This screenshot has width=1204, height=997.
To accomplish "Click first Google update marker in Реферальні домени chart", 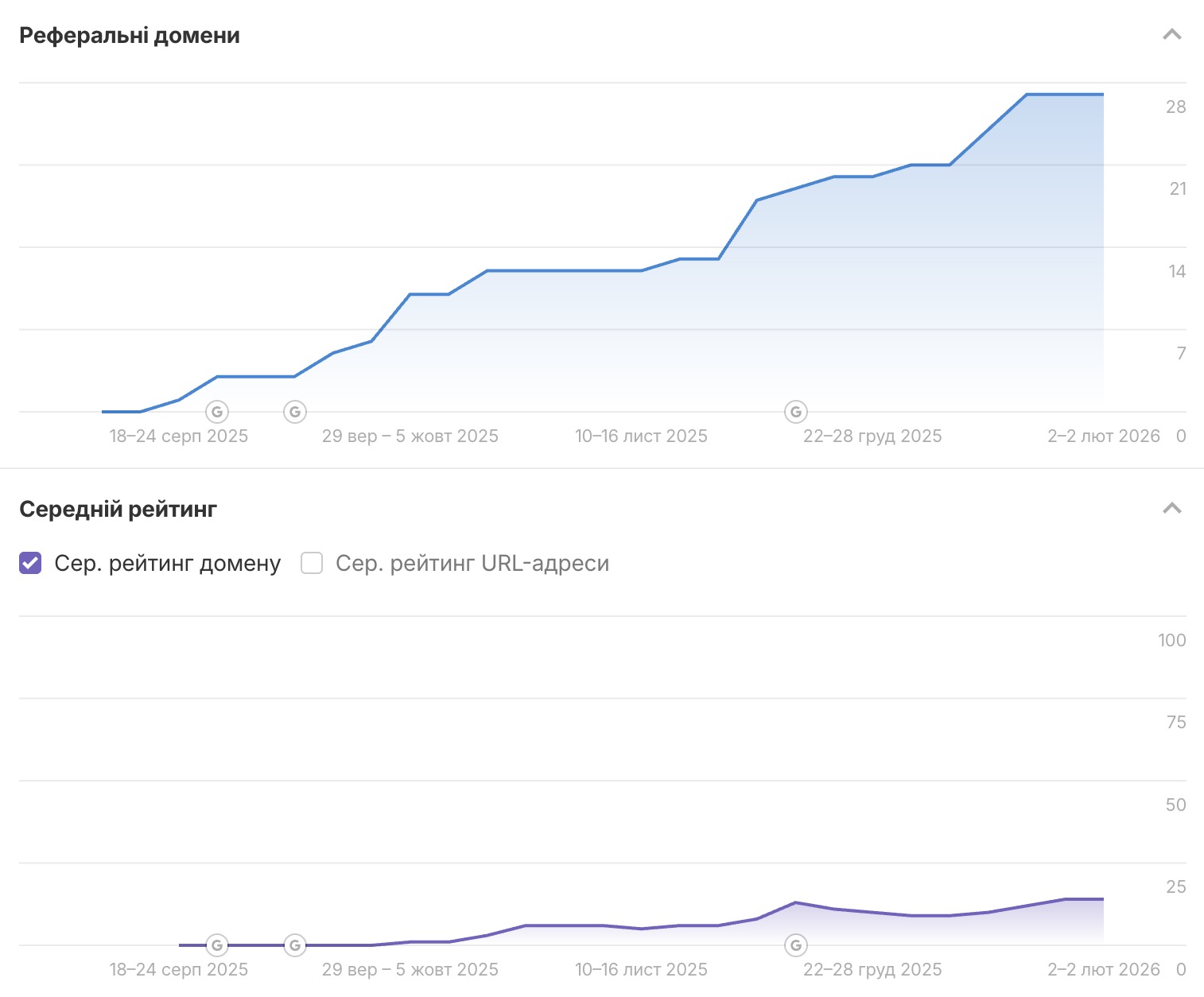I will pyautogui.click(x=217, y=412).
